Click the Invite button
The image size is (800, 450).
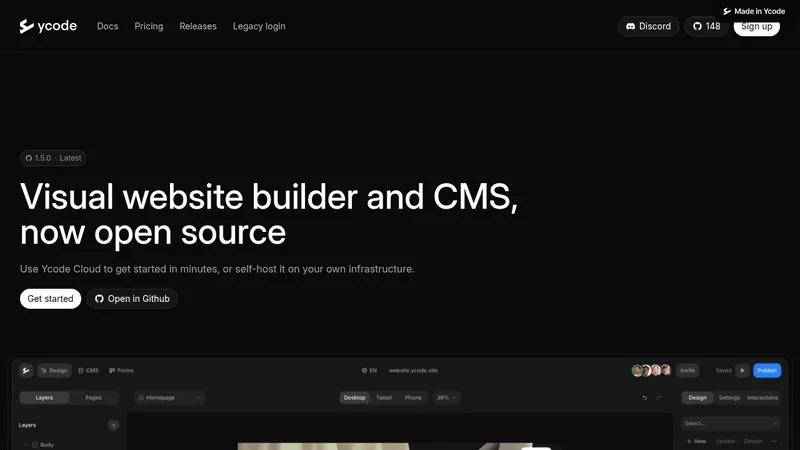point(688,370)
